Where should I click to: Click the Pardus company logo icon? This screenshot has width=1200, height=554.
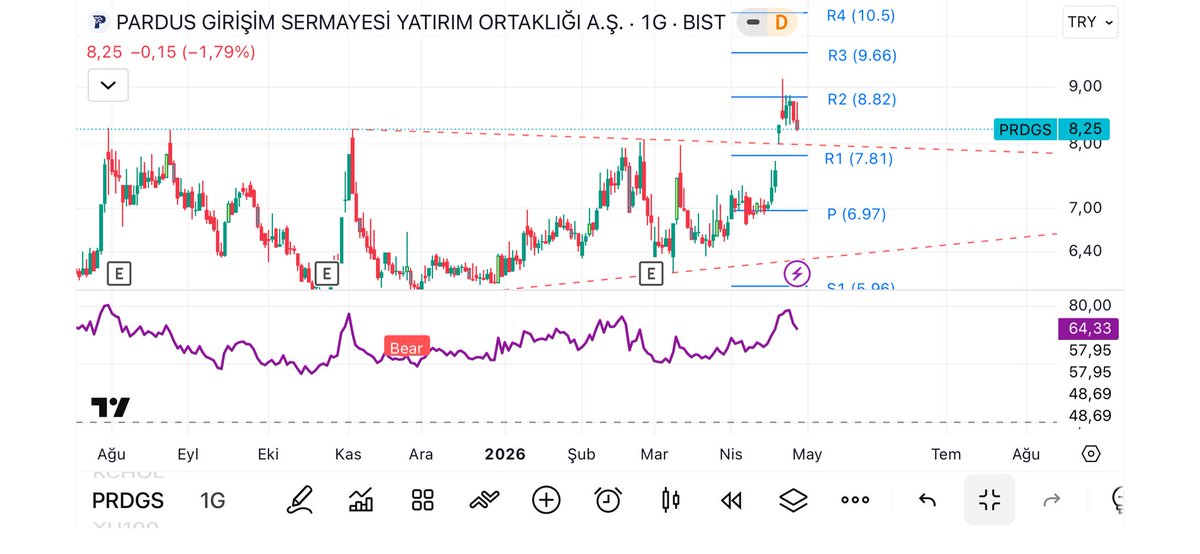98,22
